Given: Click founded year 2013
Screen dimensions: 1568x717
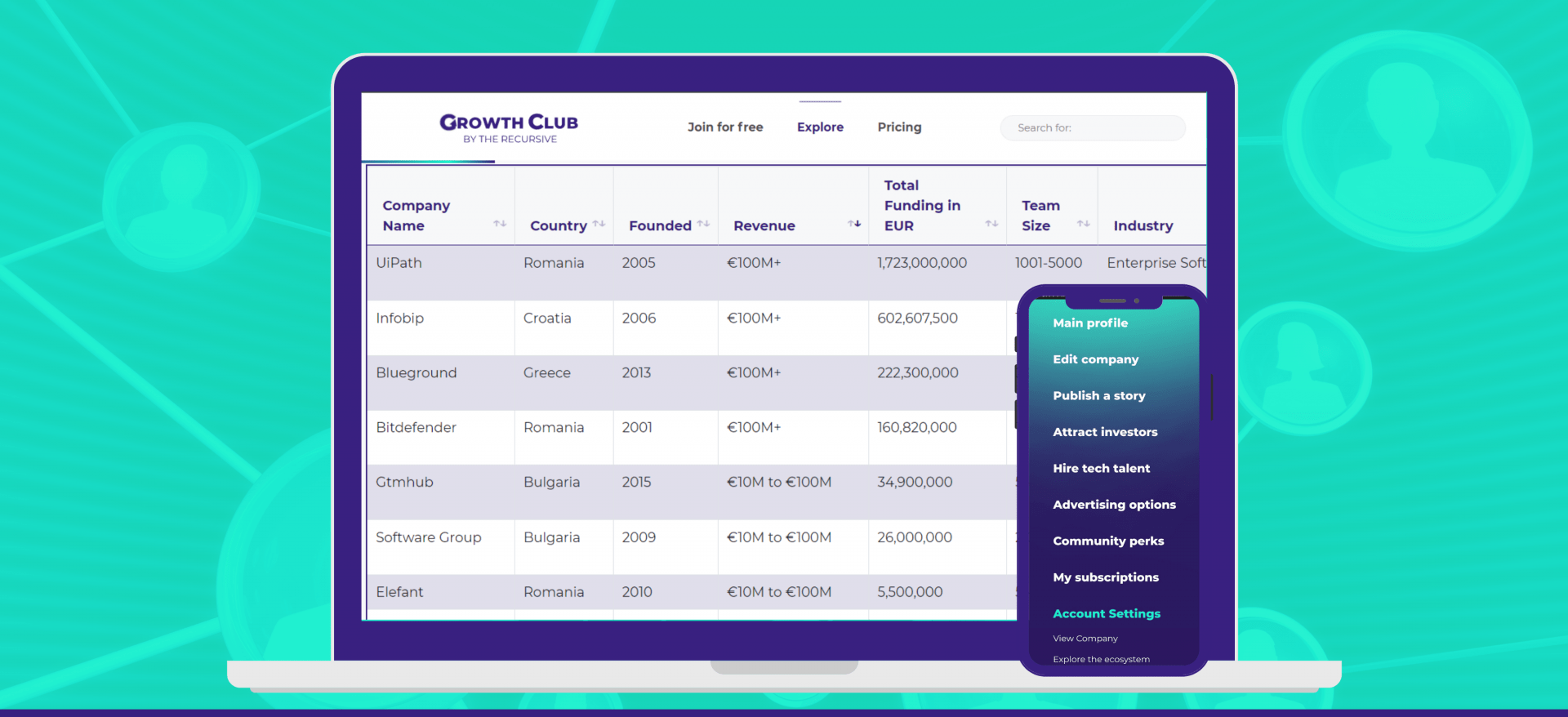Looking at the screenshot, I should [x=636, y=373].
